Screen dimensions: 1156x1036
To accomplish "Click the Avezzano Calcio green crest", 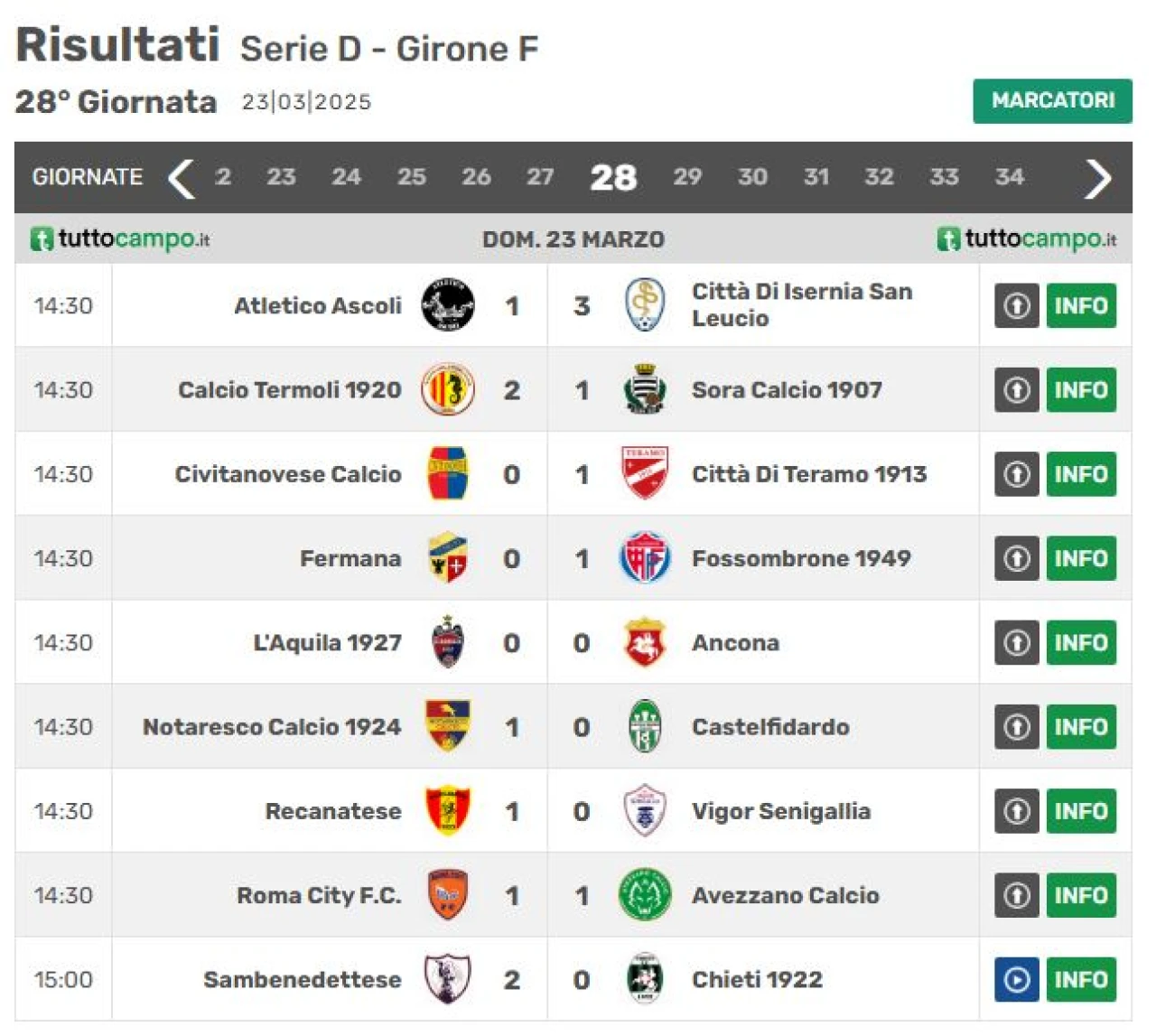I will [645, 895].
